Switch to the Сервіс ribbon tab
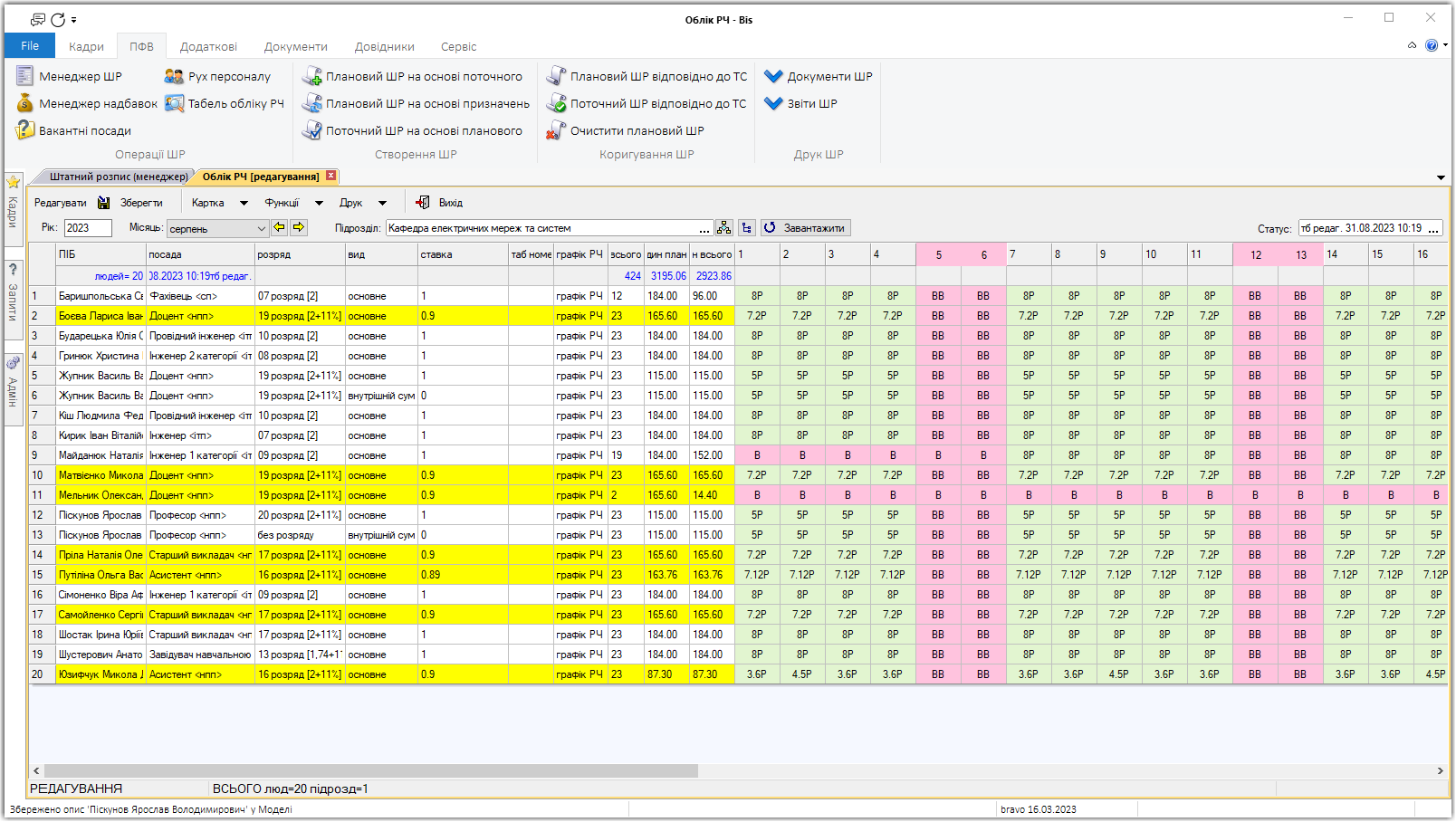Viewport: 1456px width, 822px height. 458,46
